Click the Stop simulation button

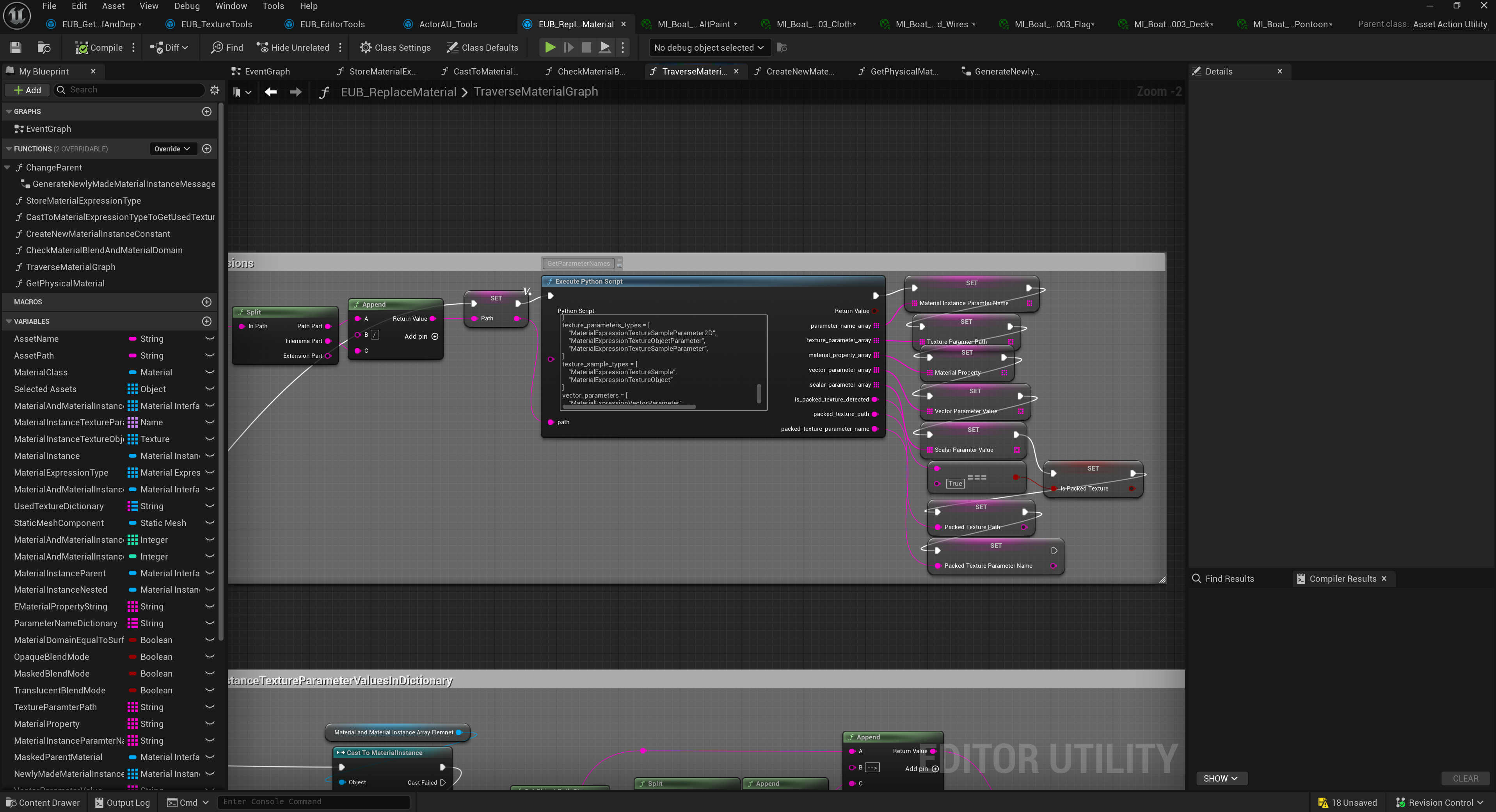point(586,48)
